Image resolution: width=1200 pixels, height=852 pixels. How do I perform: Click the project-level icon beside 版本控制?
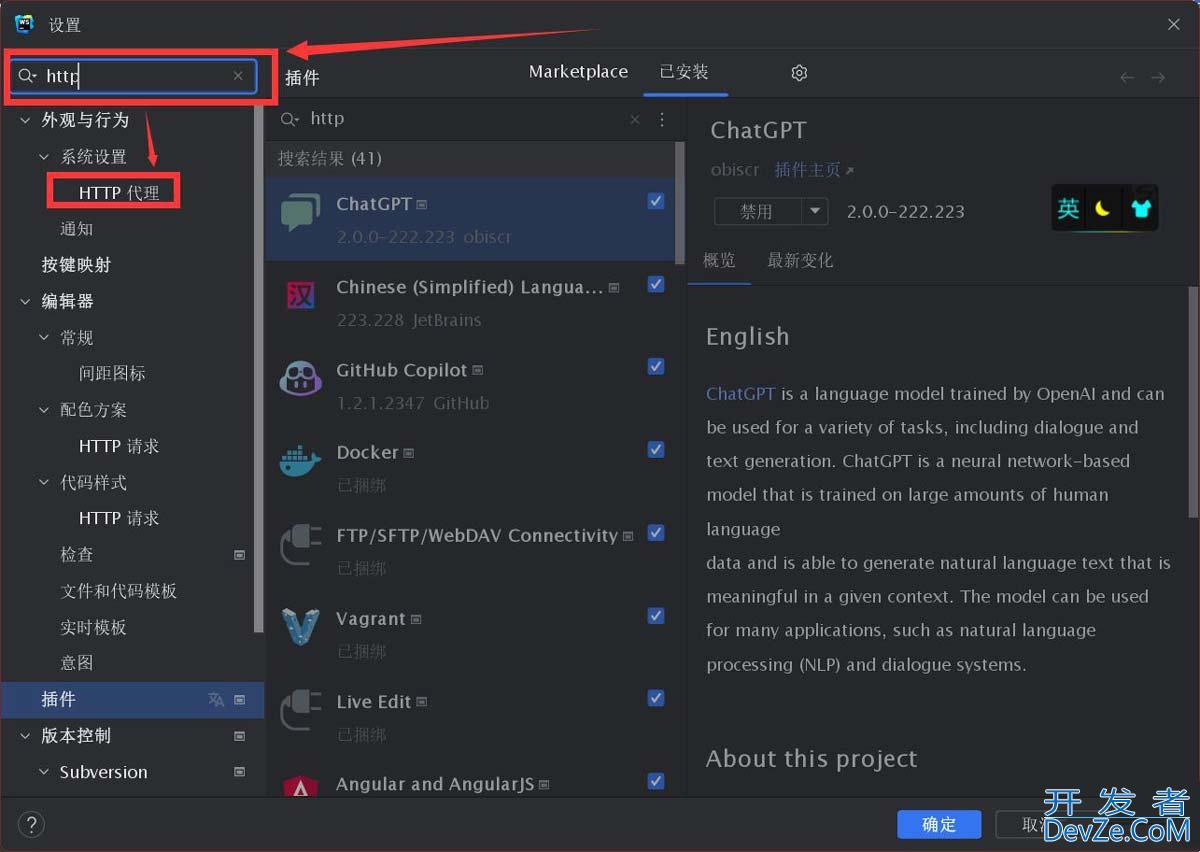[x=239, y=736]
